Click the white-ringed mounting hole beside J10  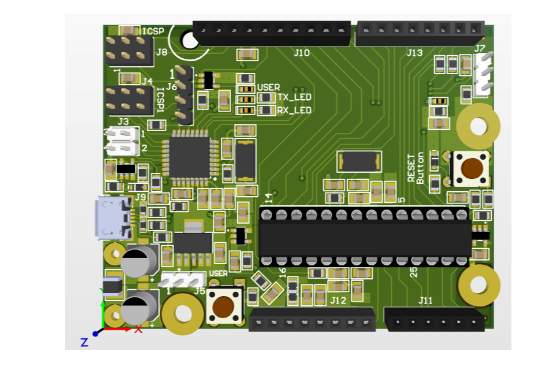(x=189, y=40)
